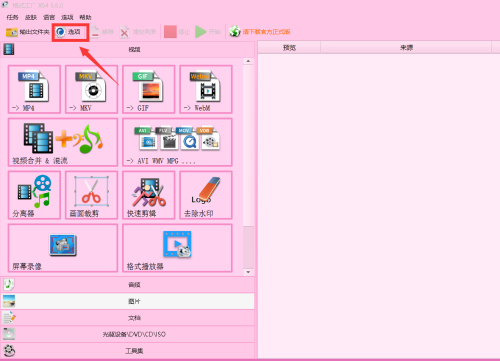Click the orange official version download link

260,32
